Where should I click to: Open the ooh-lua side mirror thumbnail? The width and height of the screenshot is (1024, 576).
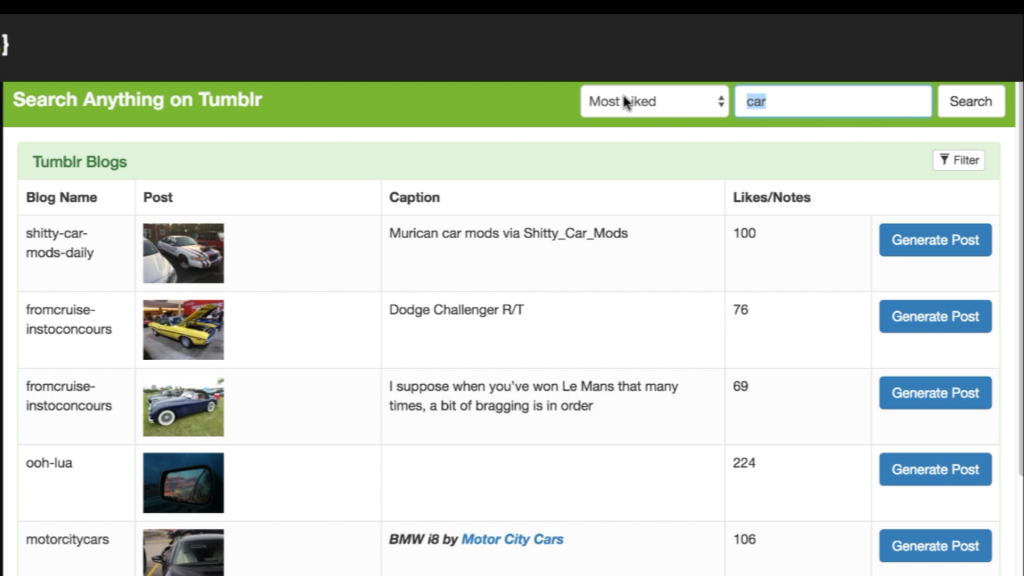point(183,482)
